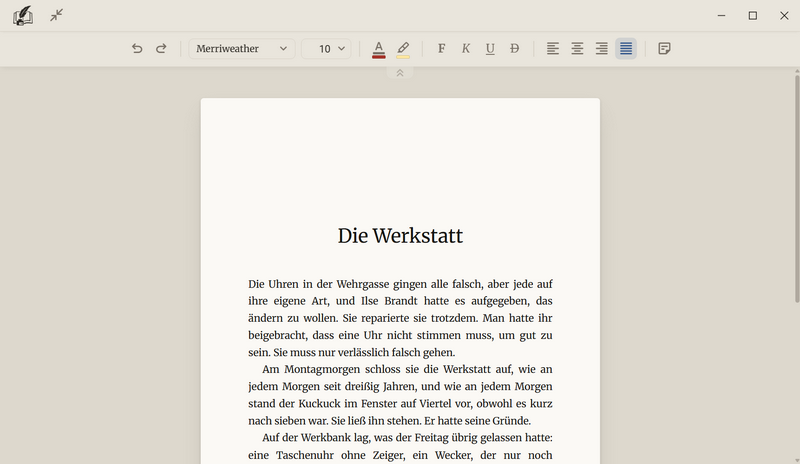This screenshot has height=464, width=800.
Task: Toggle bold (F) formatting
Action: (441, 48)
